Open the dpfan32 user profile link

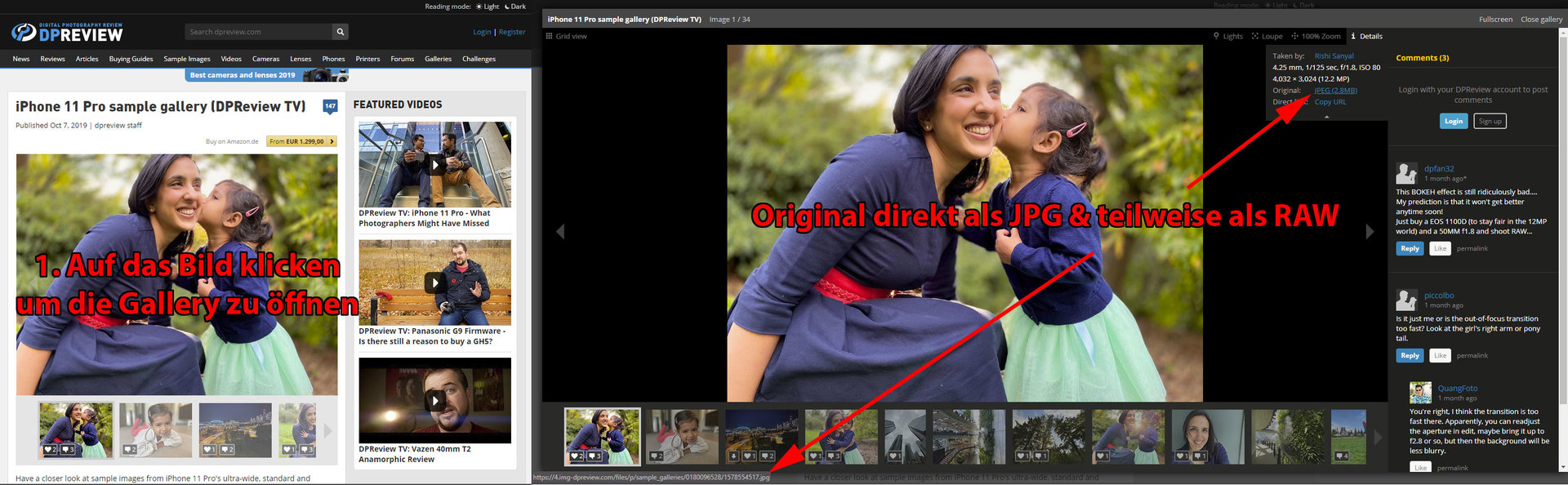coord(1439,169)
